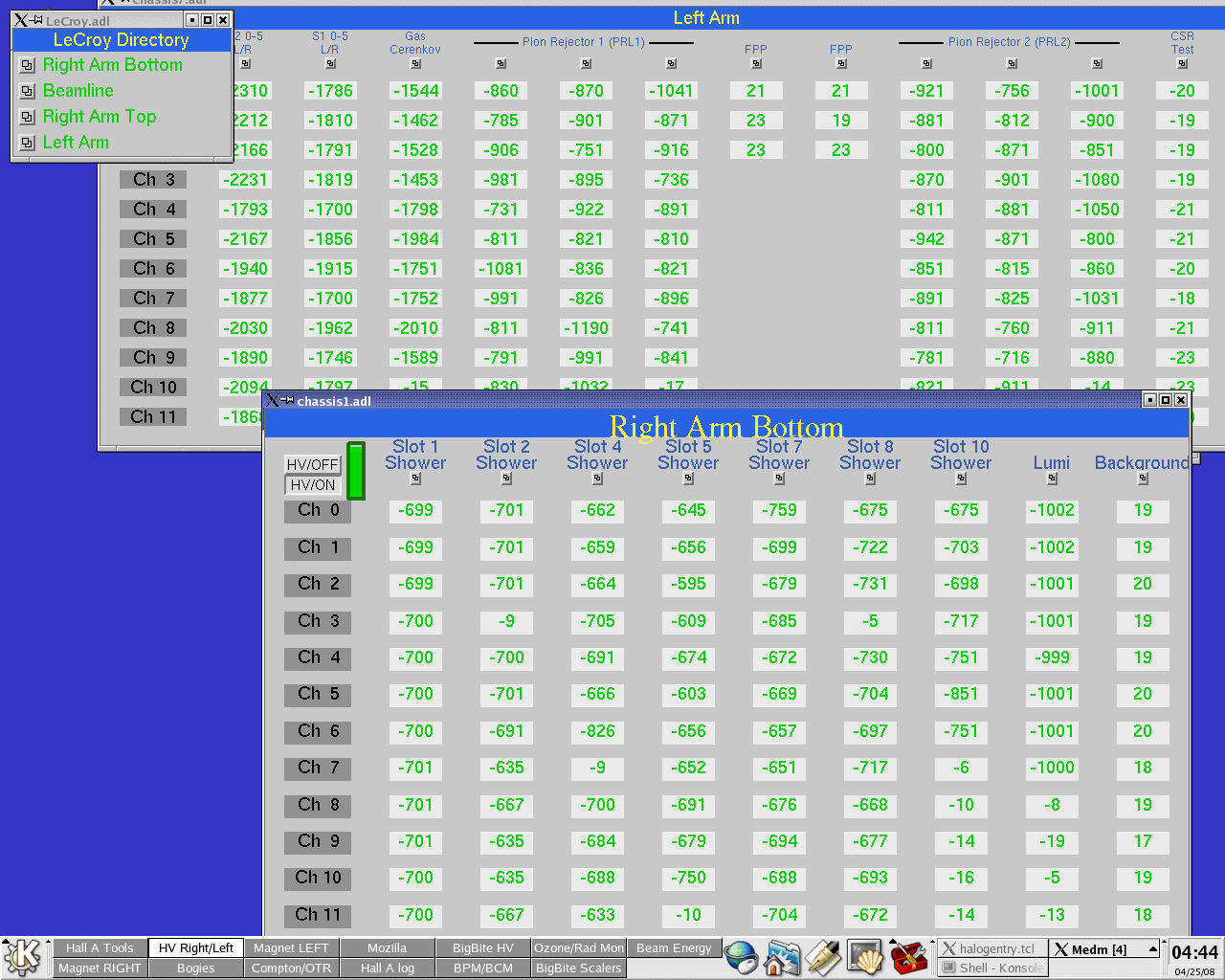Select Ch 3 Slot 8 Shower value -5
The image size is (1225, 980).
870,621
